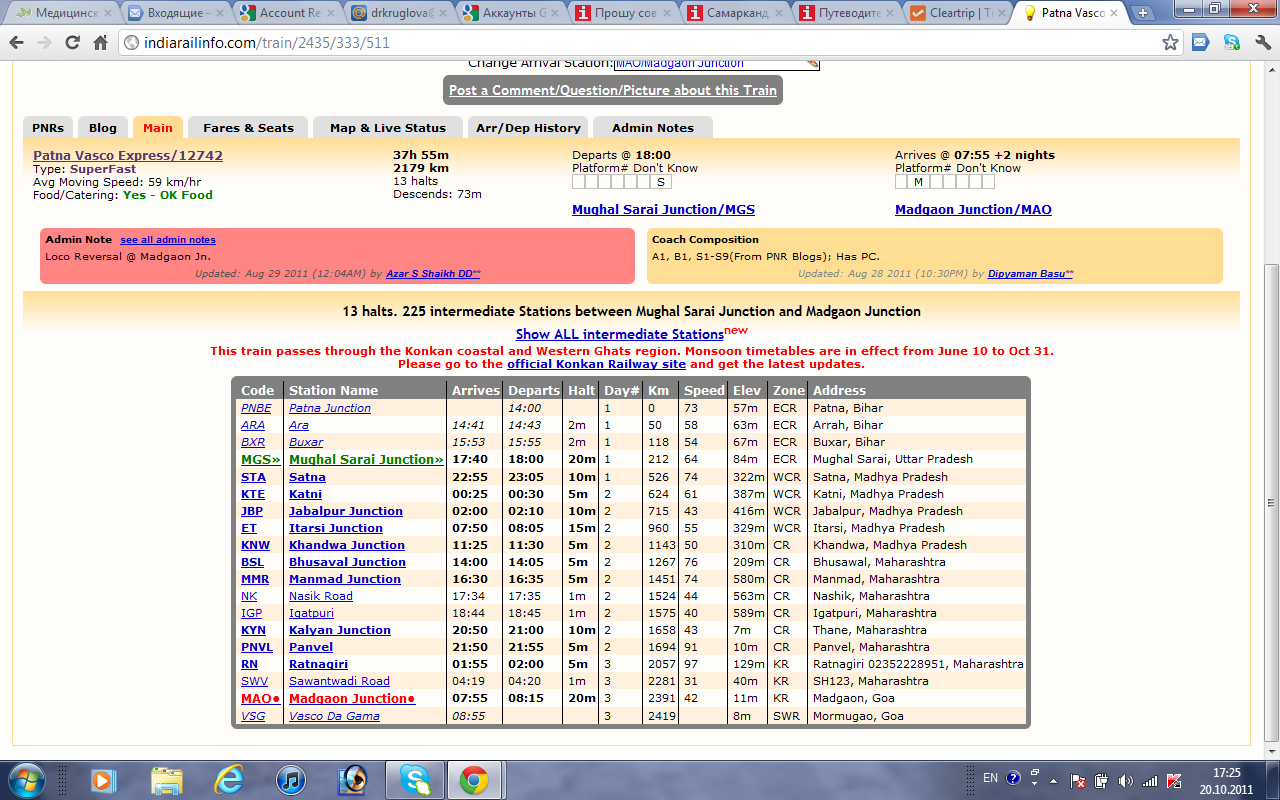Click the page's vertical scrollbar
Image resolution: width=1280 pixels, height=800 pixels.
pos(1271,400)
